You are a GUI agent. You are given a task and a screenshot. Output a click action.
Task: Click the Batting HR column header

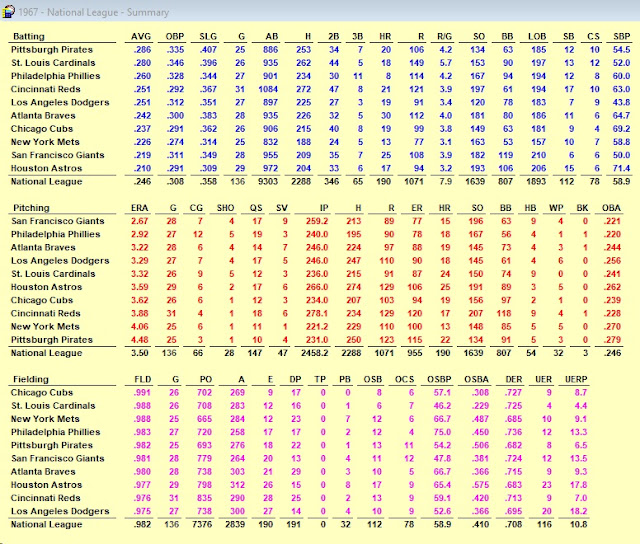(385, 36)
